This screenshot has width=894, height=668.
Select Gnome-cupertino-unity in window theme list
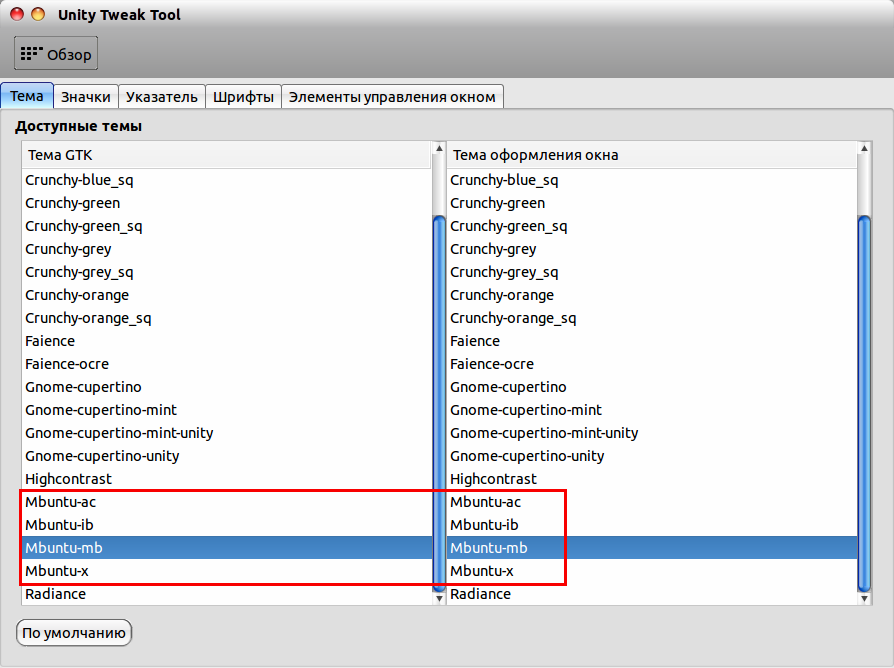652,456
